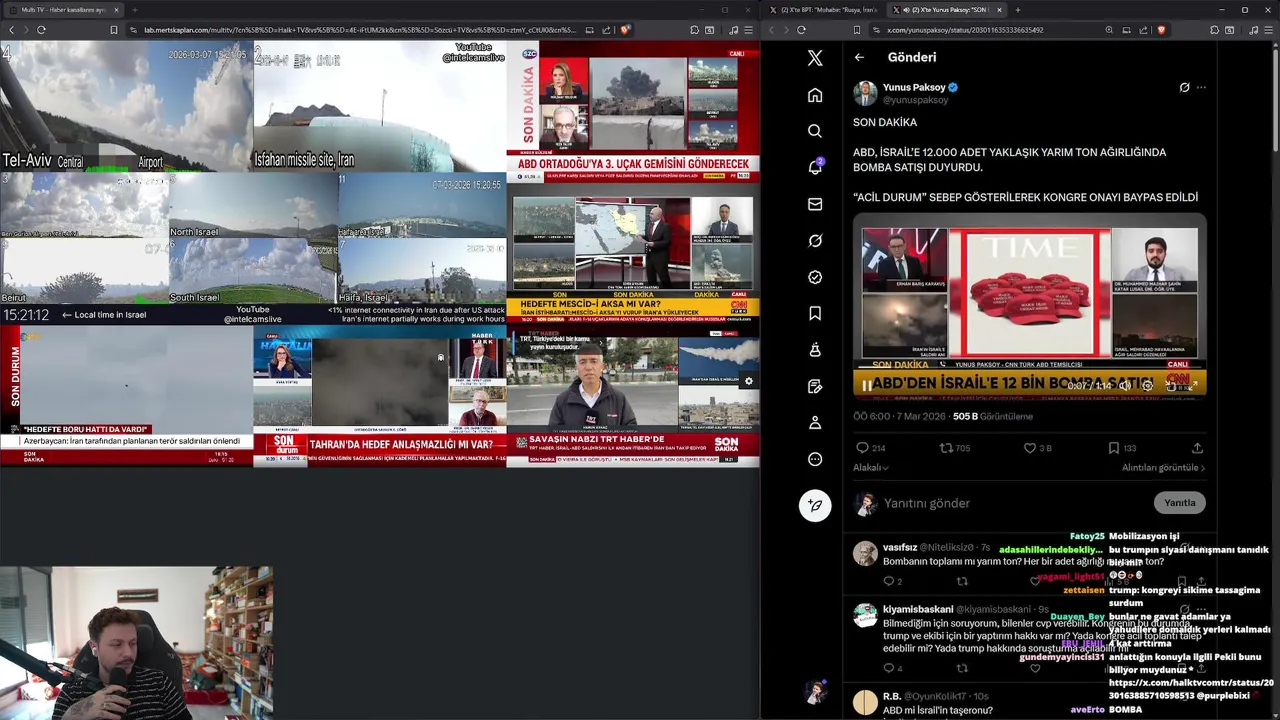The width and height of the screenshot is (1280, 720).
Task: Bookmark the post with 133 bookmarks
Action: [1122, 448]
